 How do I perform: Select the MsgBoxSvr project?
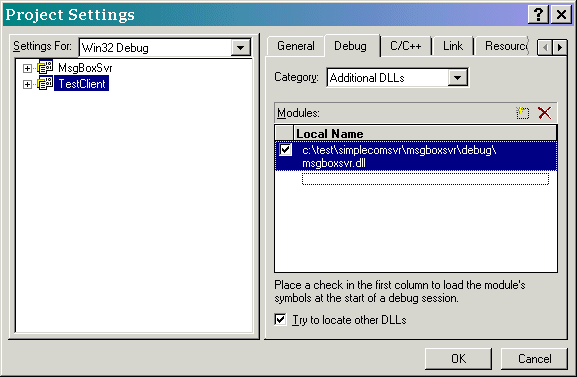point(85,68)
